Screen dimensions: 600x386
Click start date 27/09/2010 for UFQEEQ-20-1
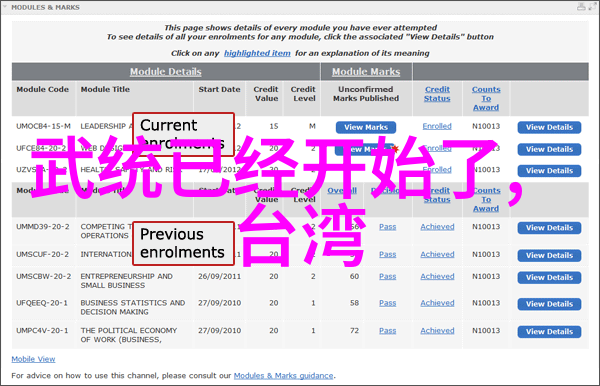(x=219, y=303)
